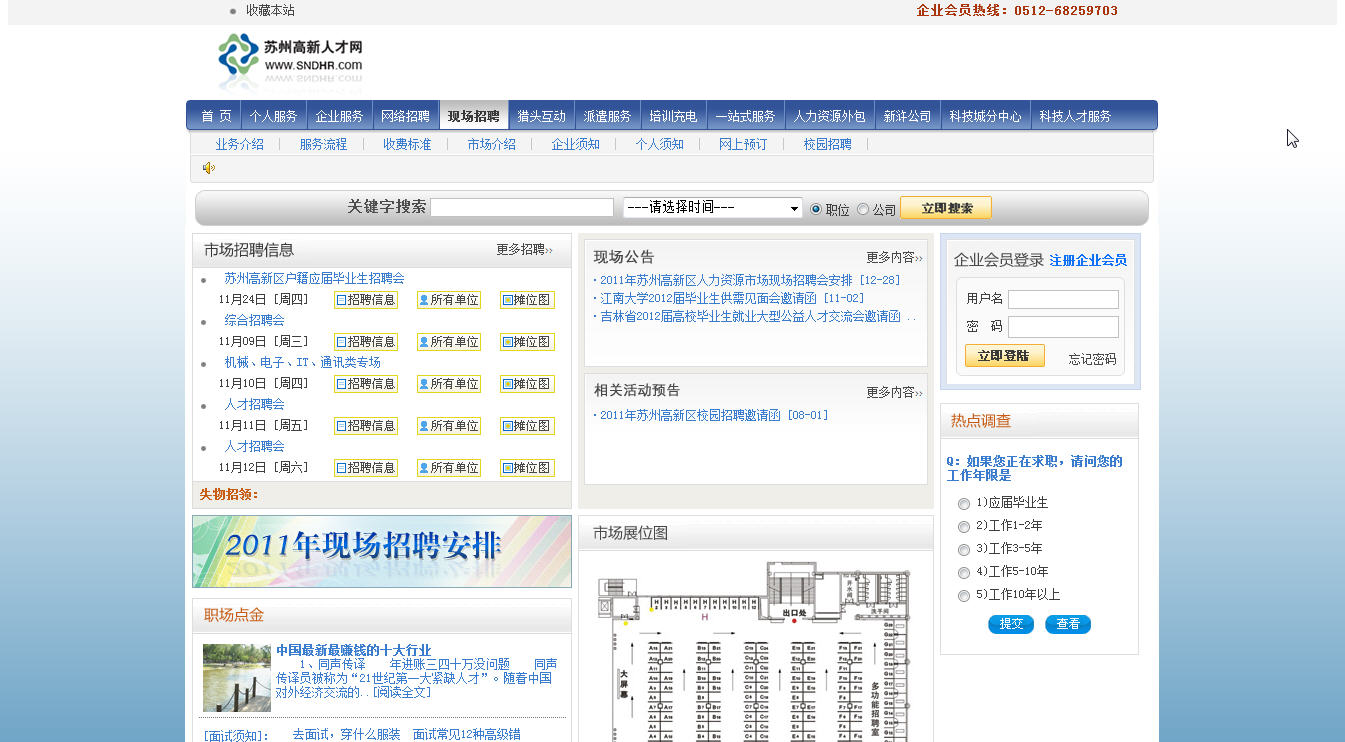The width and height of the screenshot is (1345, 742).
Task: Choose survey option 工作3-5年
Action: (x=964, y=550)
